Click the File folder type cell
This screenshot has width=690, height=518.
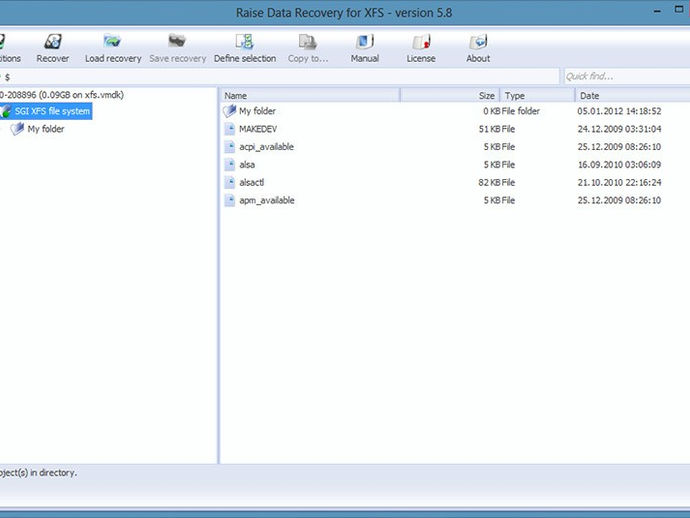(x=521, y=111)
